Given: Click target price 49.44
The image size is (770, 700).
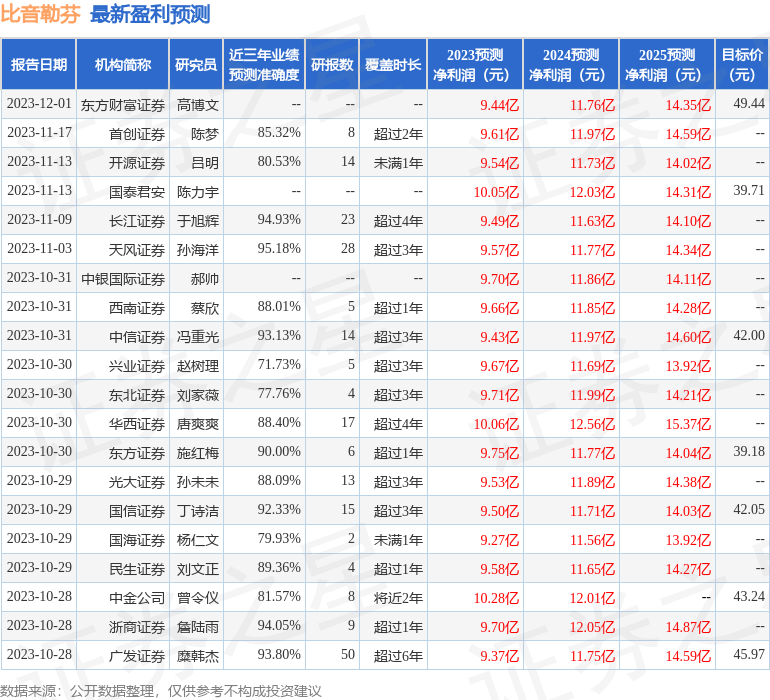Looking at the screenshot, I should coord(749,103).
